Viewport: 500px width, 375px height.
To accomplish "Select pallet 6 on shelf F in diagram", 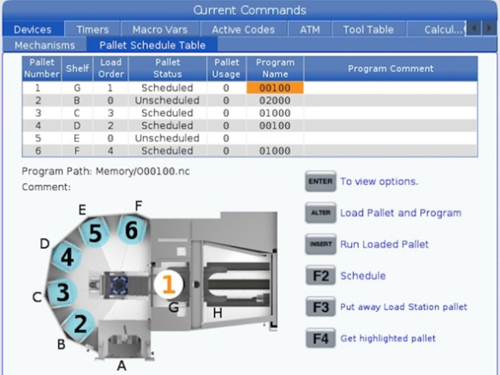I will click(x=131, y=230).
